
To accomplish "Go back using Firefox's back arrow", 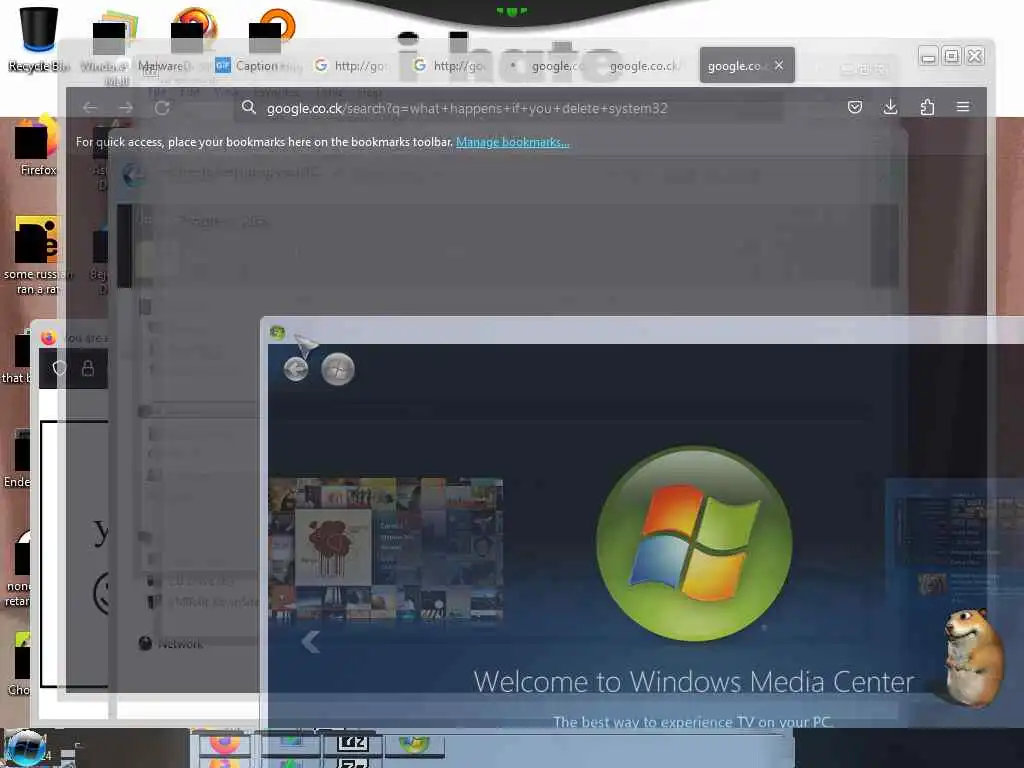I will pyautogui.click(x=90, y=108).
